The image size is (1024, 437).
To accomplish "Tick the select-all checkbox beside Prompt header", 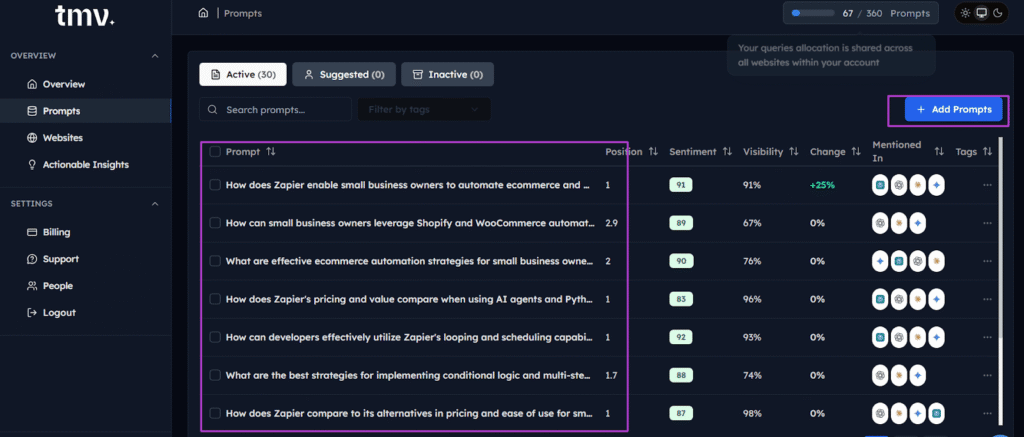I will 215,152.
